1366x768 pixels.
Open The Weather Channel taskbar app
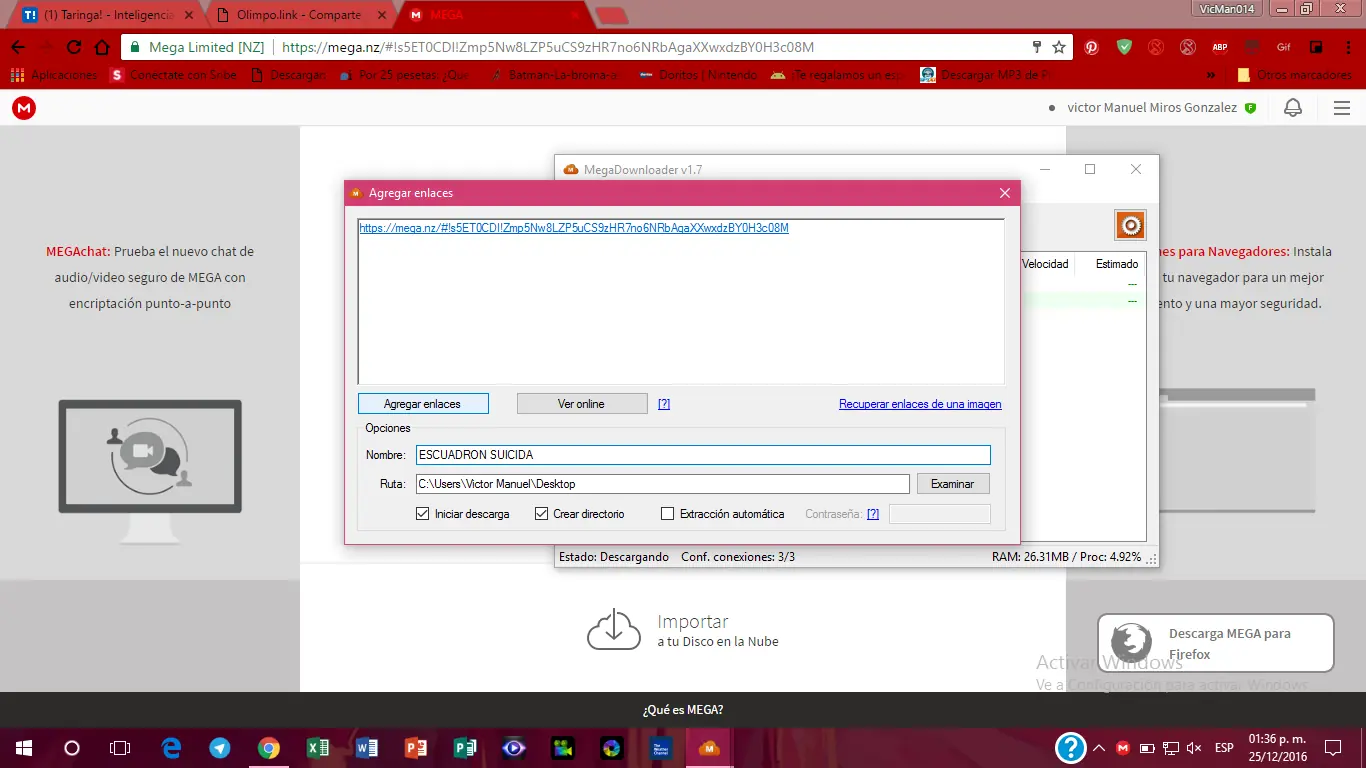click(661, 747)
